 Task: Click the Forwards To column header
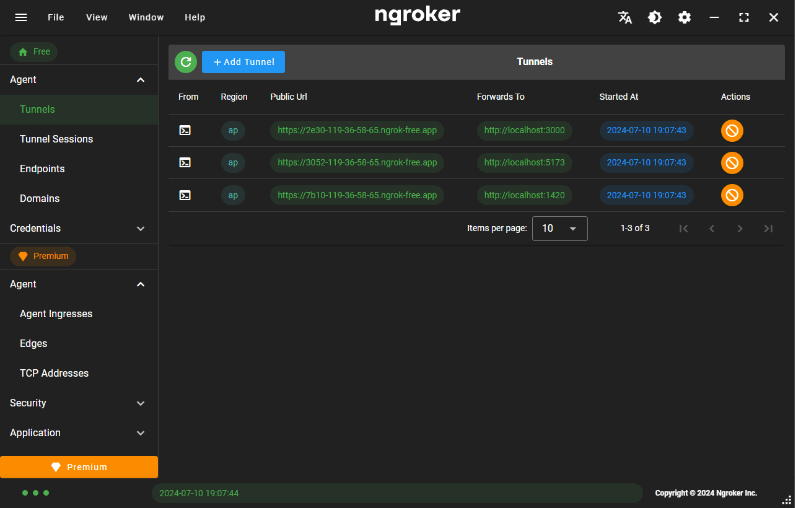(x=500, y=97)
